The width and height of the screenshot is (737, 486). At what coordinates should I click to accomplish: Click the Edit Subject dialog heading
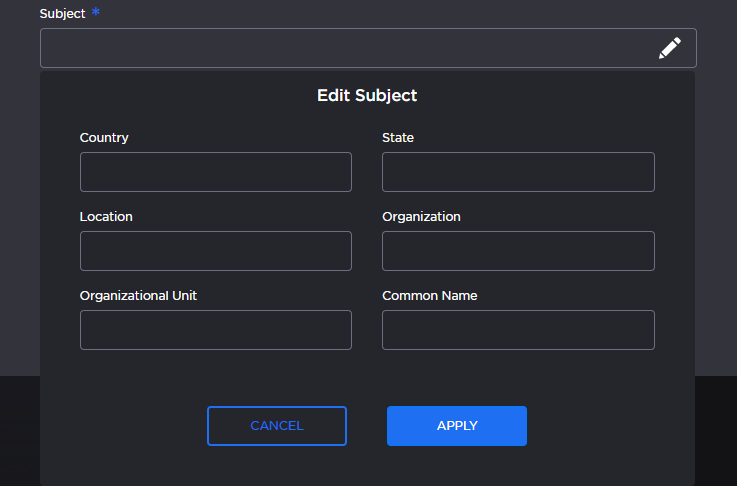[367, 96]
